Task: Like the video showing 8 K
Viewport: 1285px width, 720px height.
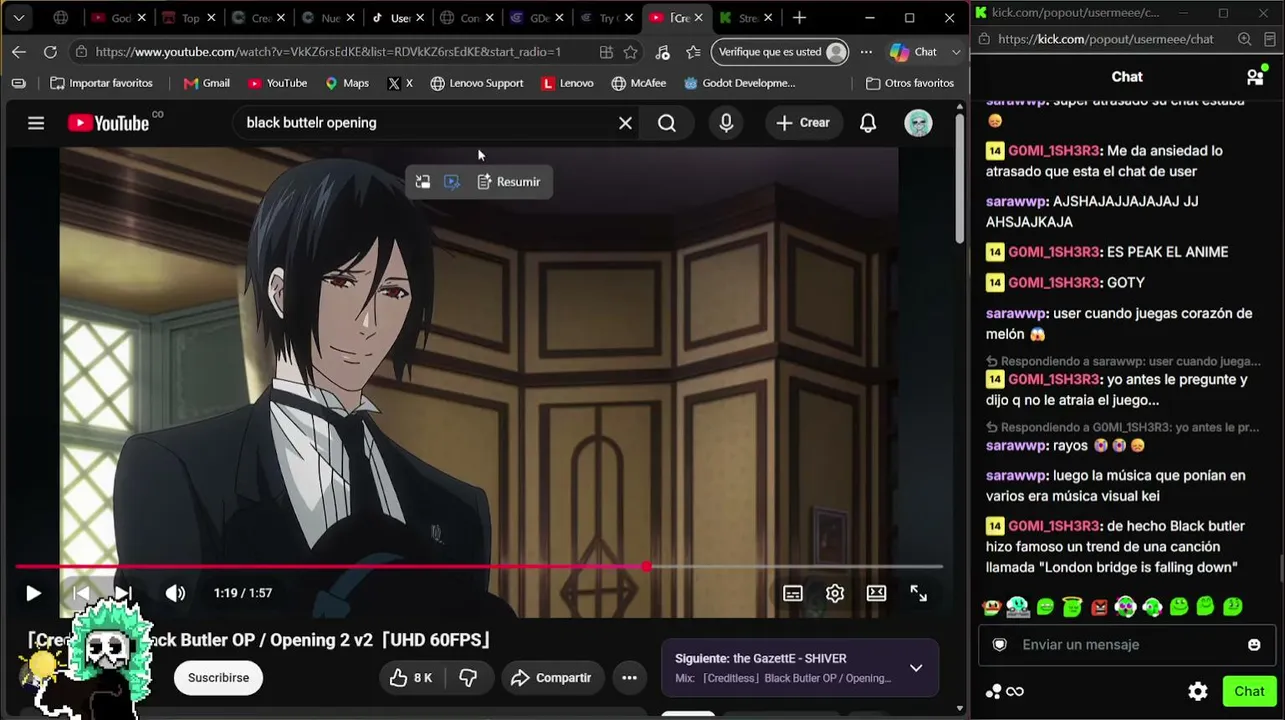Action: 411,678
